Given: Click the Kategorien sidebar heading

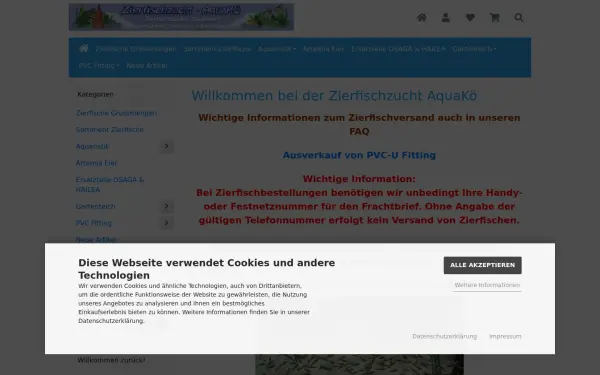Looking at the screenshot, I should point(95,95).
